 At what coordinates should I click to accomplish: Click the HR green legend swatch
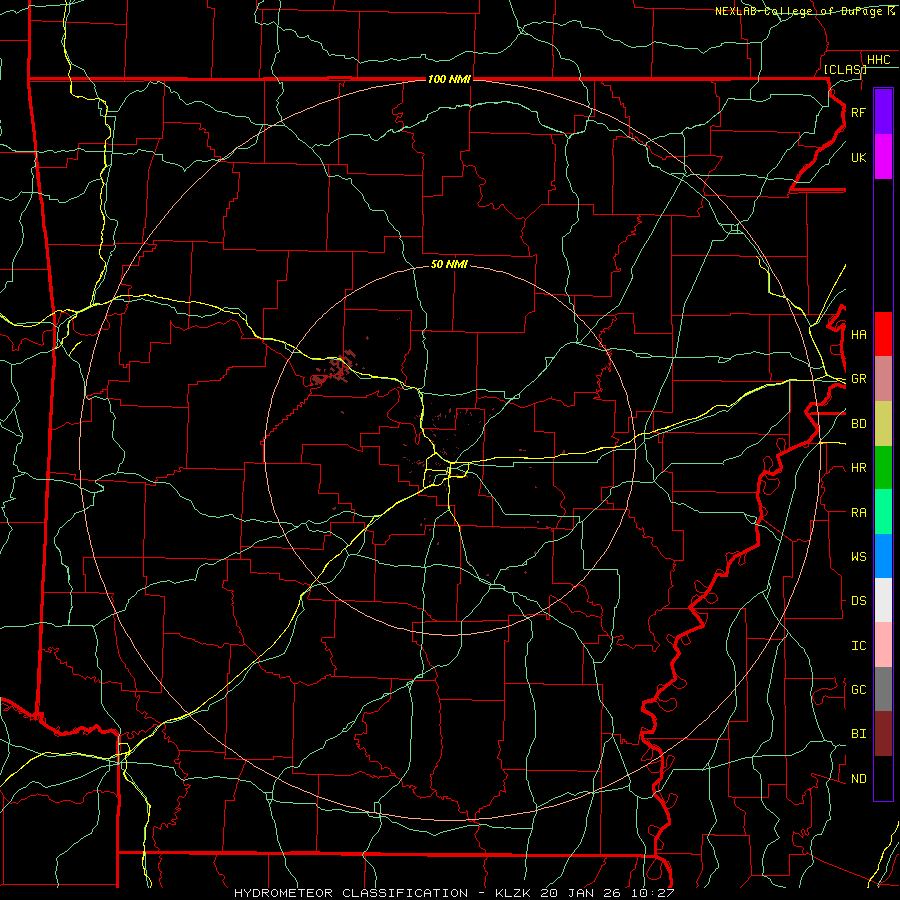pos(883,468)
